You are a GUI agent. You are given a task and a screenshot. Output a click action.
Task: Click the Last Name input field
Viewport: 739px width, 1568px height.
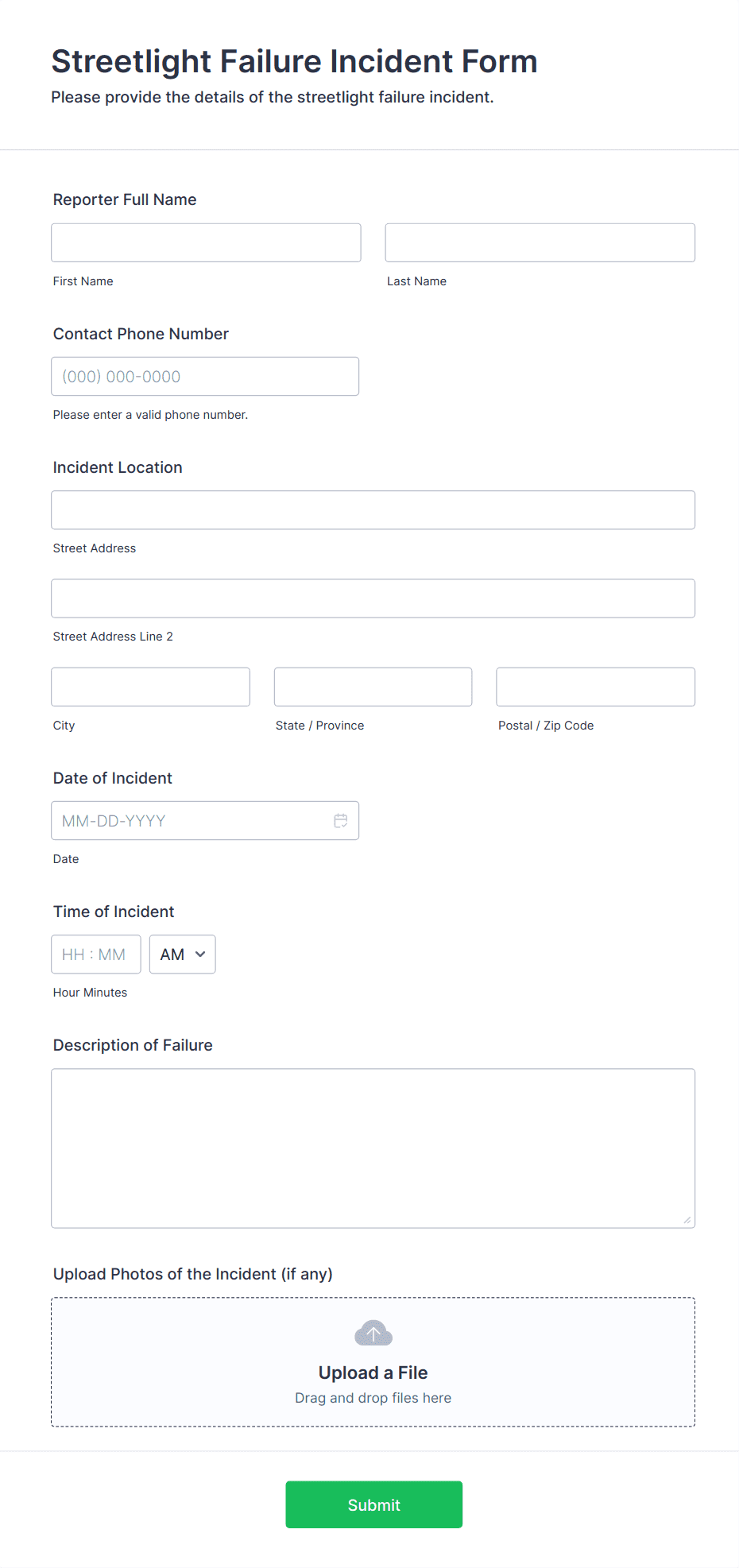pos(540,242)
